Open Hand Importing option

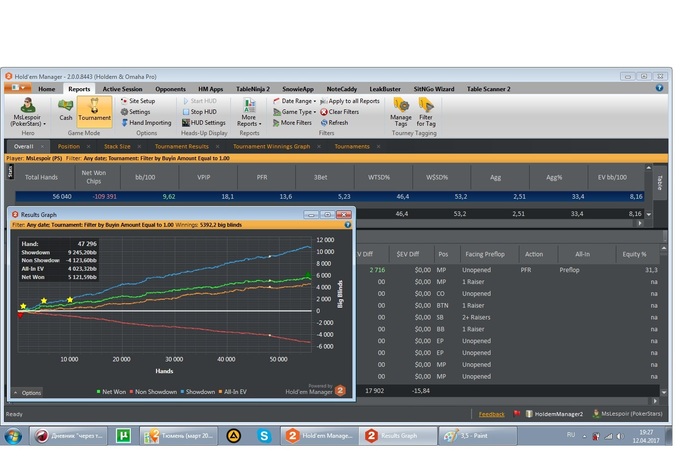(146, 123)
